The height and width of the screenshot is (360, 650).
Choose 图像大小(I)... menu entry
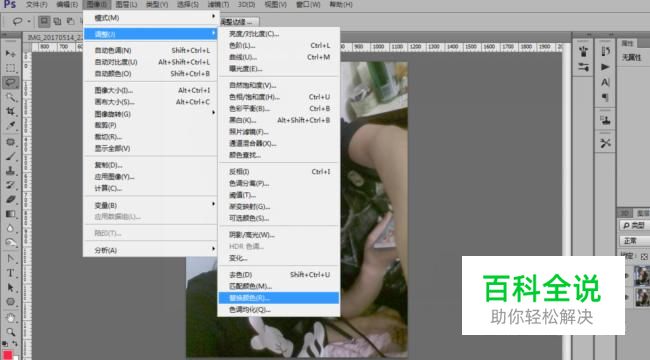pos(151,90)
